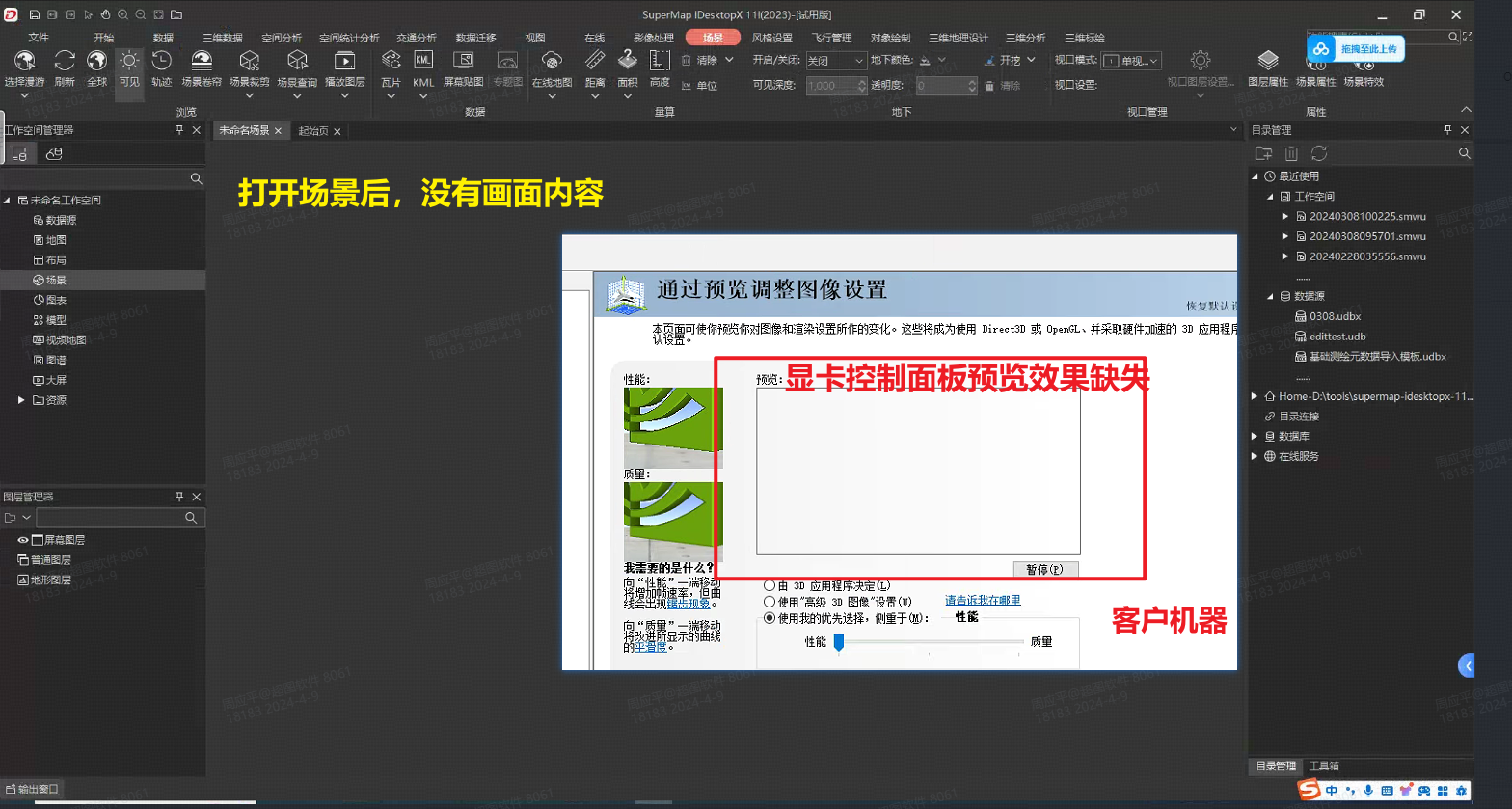Screen dimensions: 1512x809
Task: Click the 屏幕贴图 screen sticker icon
Action: tap(463, 61)
